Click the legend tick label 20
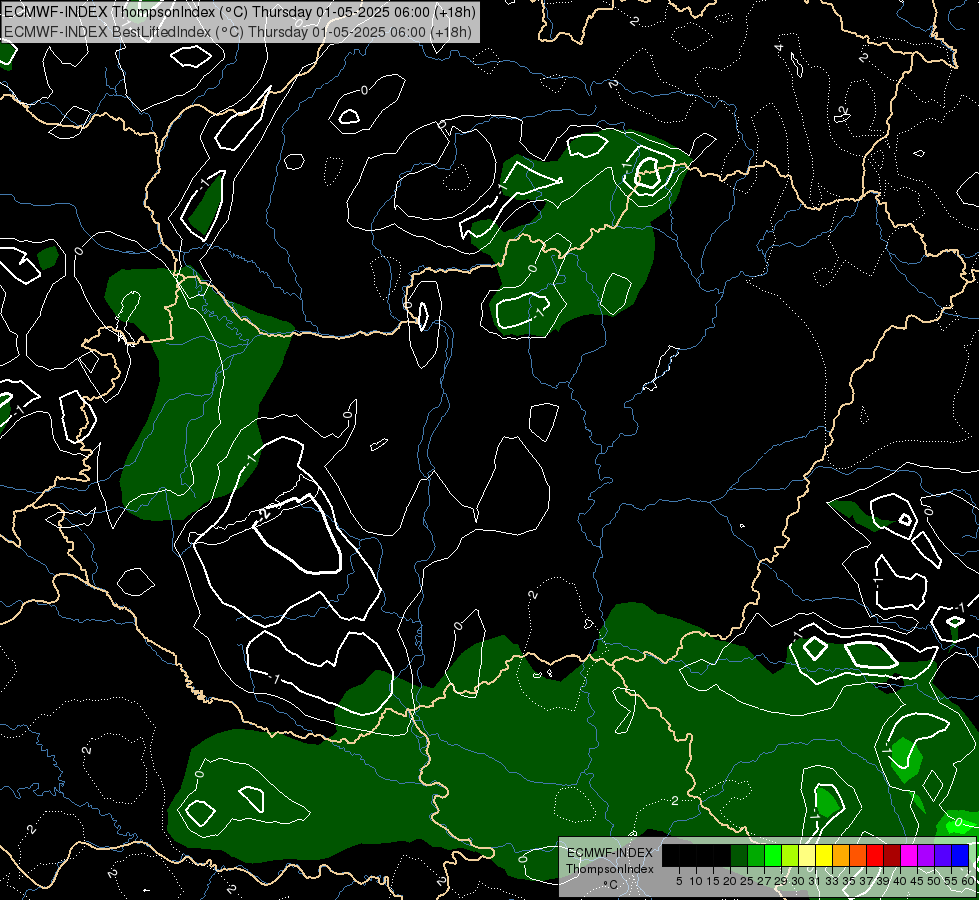 (x=730, y=881)
